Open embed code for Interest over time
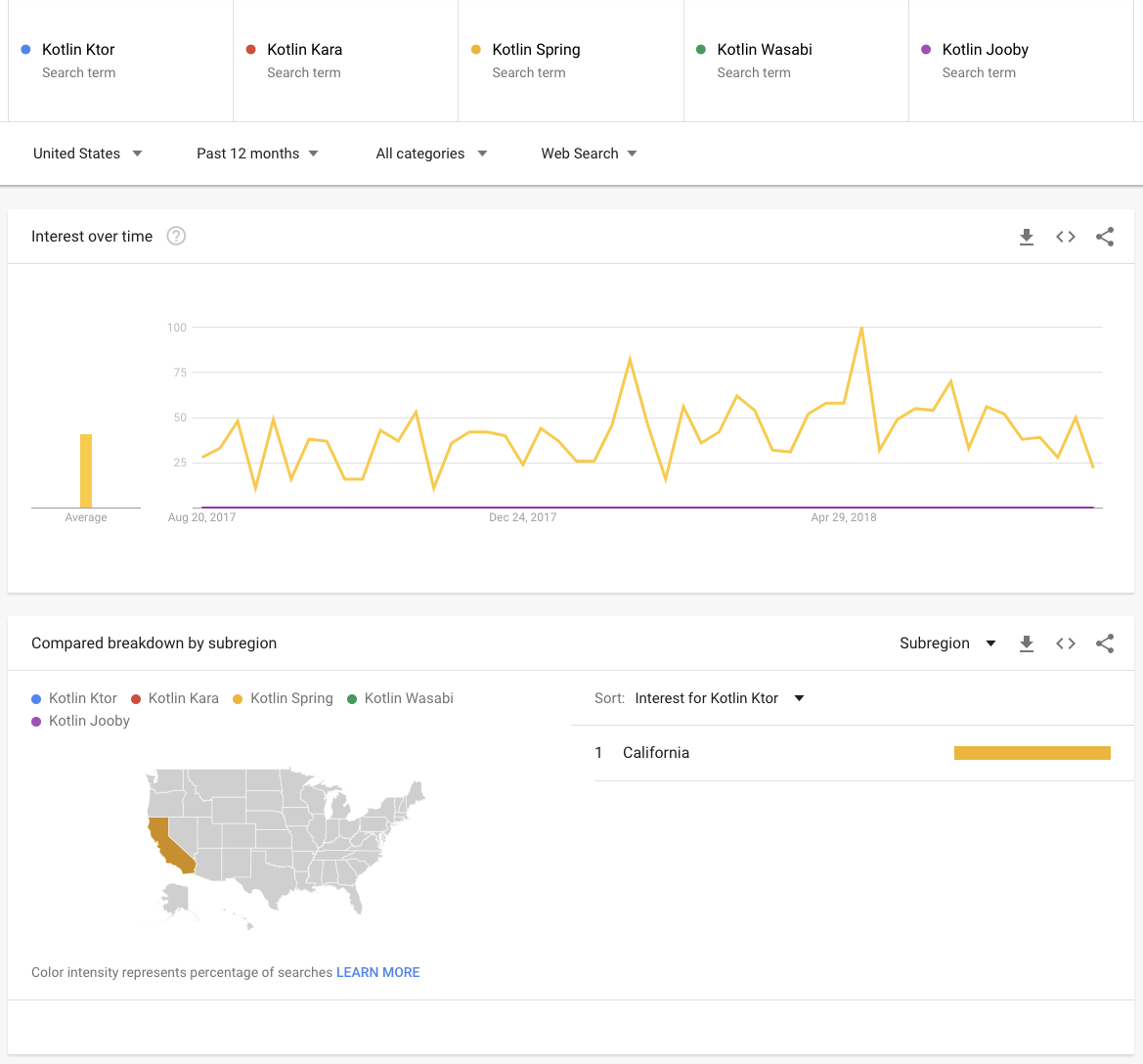 (1066, 237)
